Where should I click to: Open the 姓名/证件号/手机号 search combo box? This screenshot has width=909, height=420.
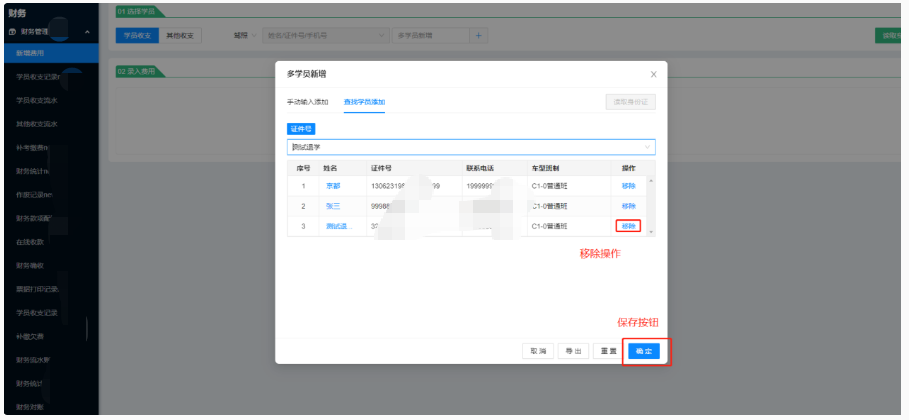pos(326,35)
